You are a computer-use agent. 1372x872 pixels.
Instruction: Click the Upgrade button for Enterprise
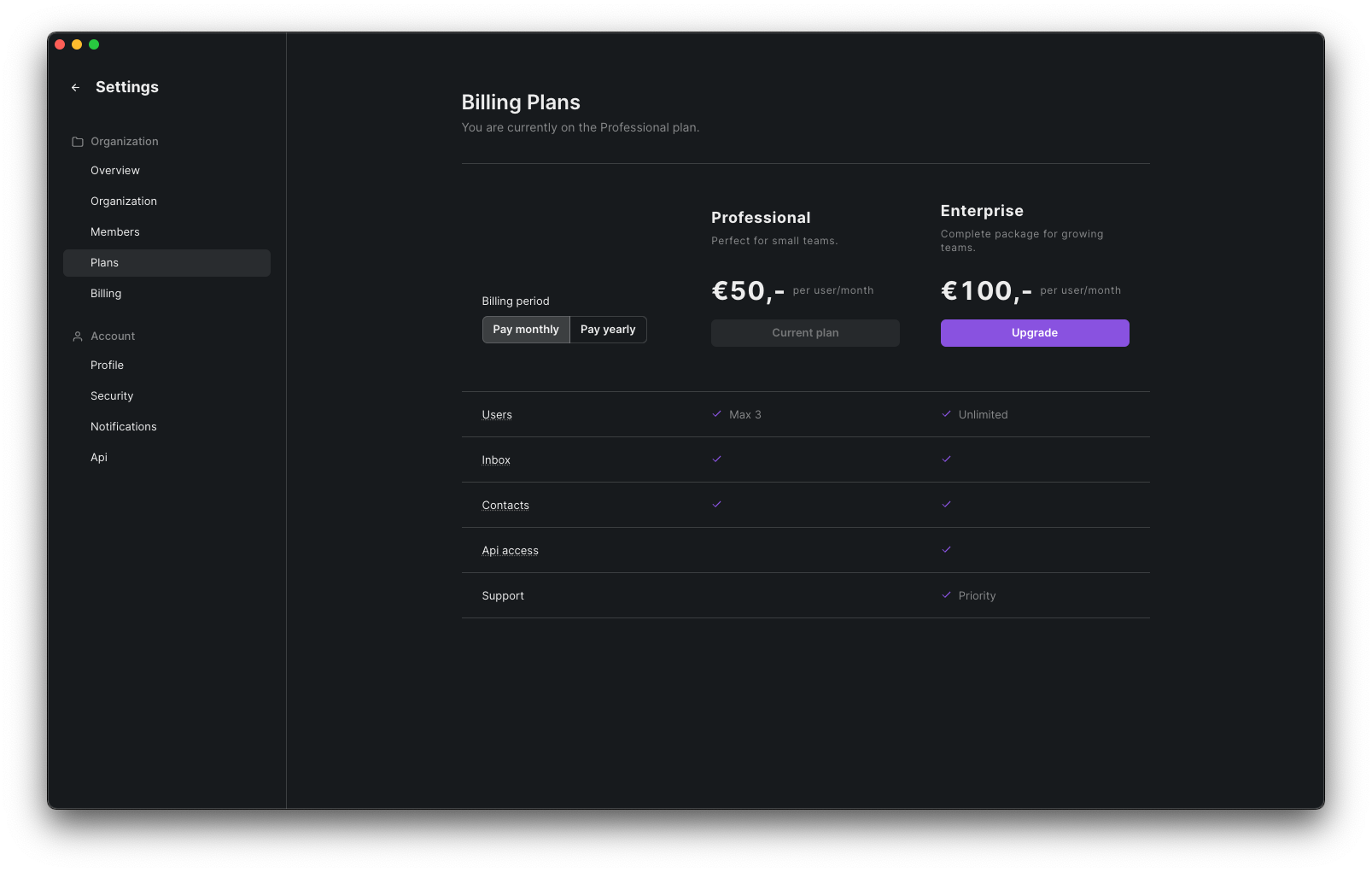[x=1034, y=332]
